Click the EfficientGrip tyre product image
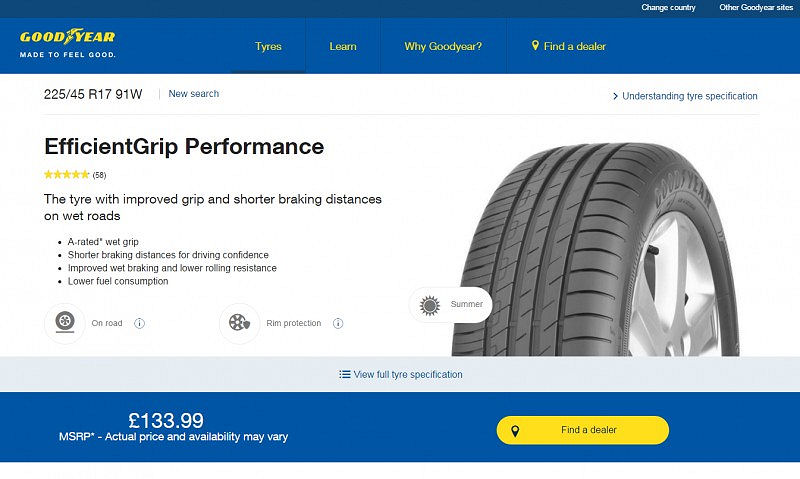 coord(595,249)
